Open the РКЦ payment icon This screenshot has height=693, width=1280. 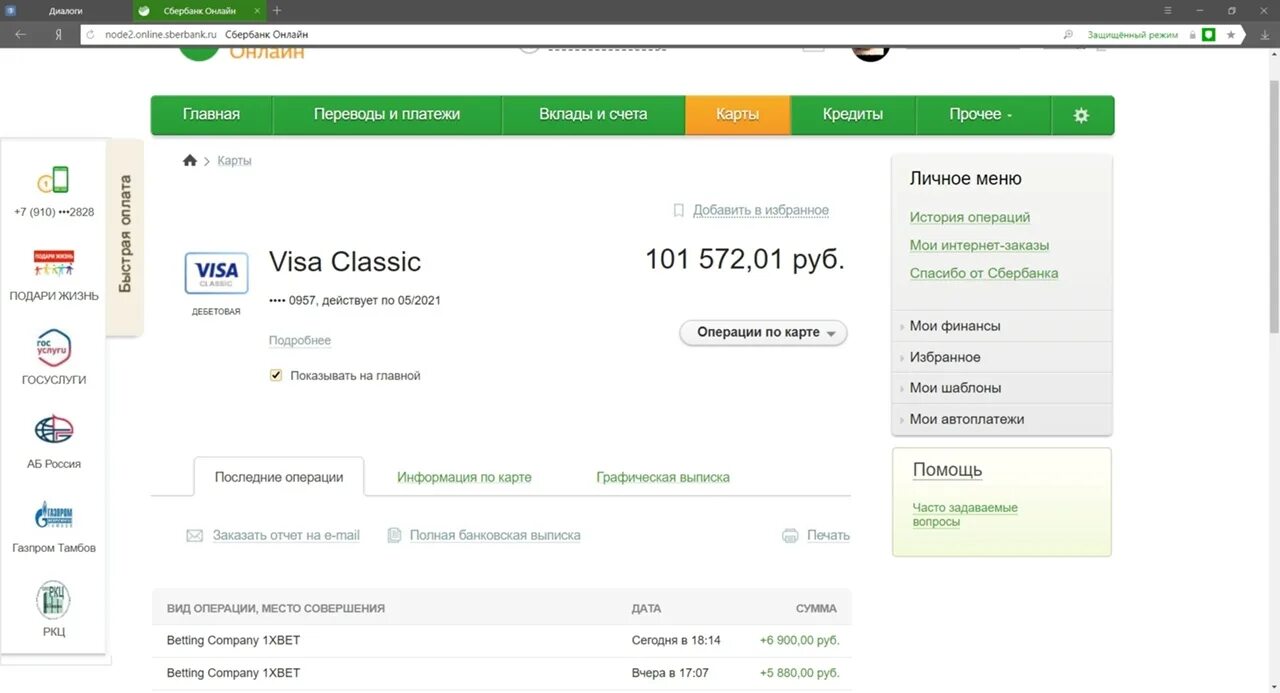coord(54,600)
